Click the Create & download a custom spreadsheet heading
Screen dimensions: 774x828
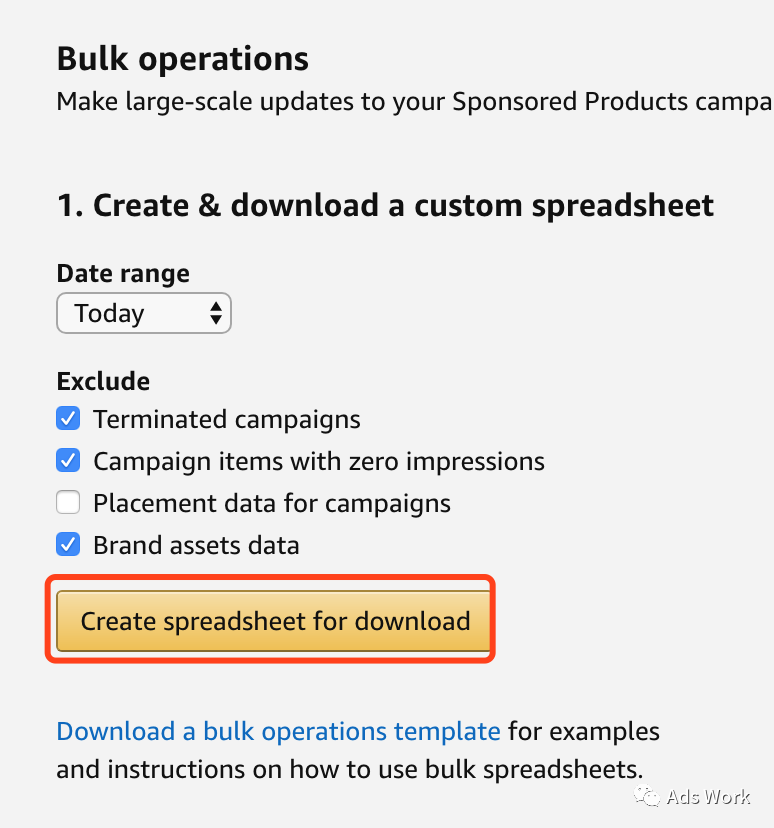pos(385,205)
